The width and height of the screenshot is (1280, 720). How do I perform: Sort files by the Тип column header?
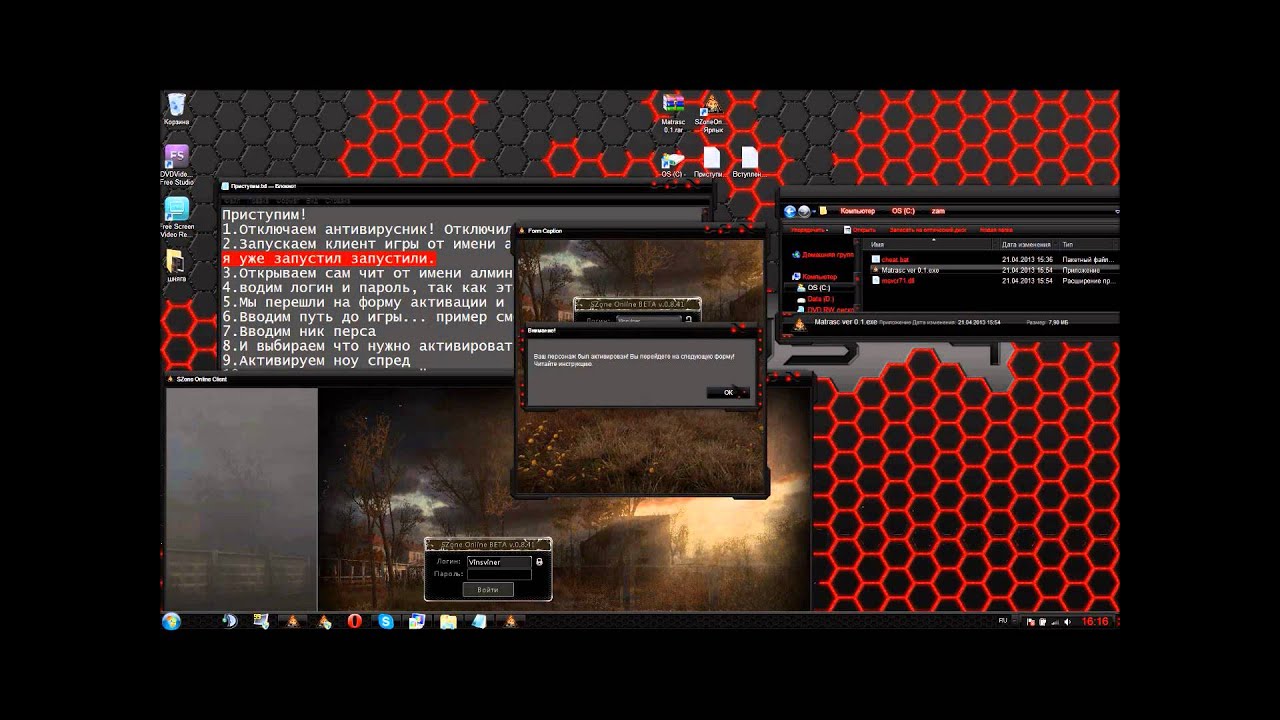1088,244
